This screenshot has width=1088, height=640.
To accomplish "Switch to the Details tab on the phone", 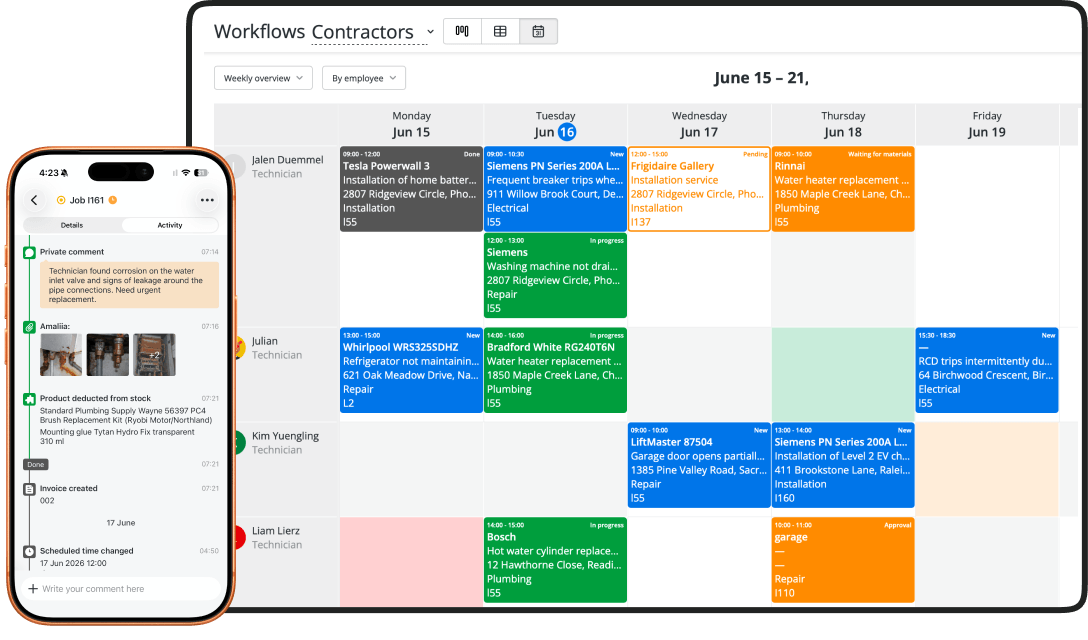I will click(x=72, y=225).
